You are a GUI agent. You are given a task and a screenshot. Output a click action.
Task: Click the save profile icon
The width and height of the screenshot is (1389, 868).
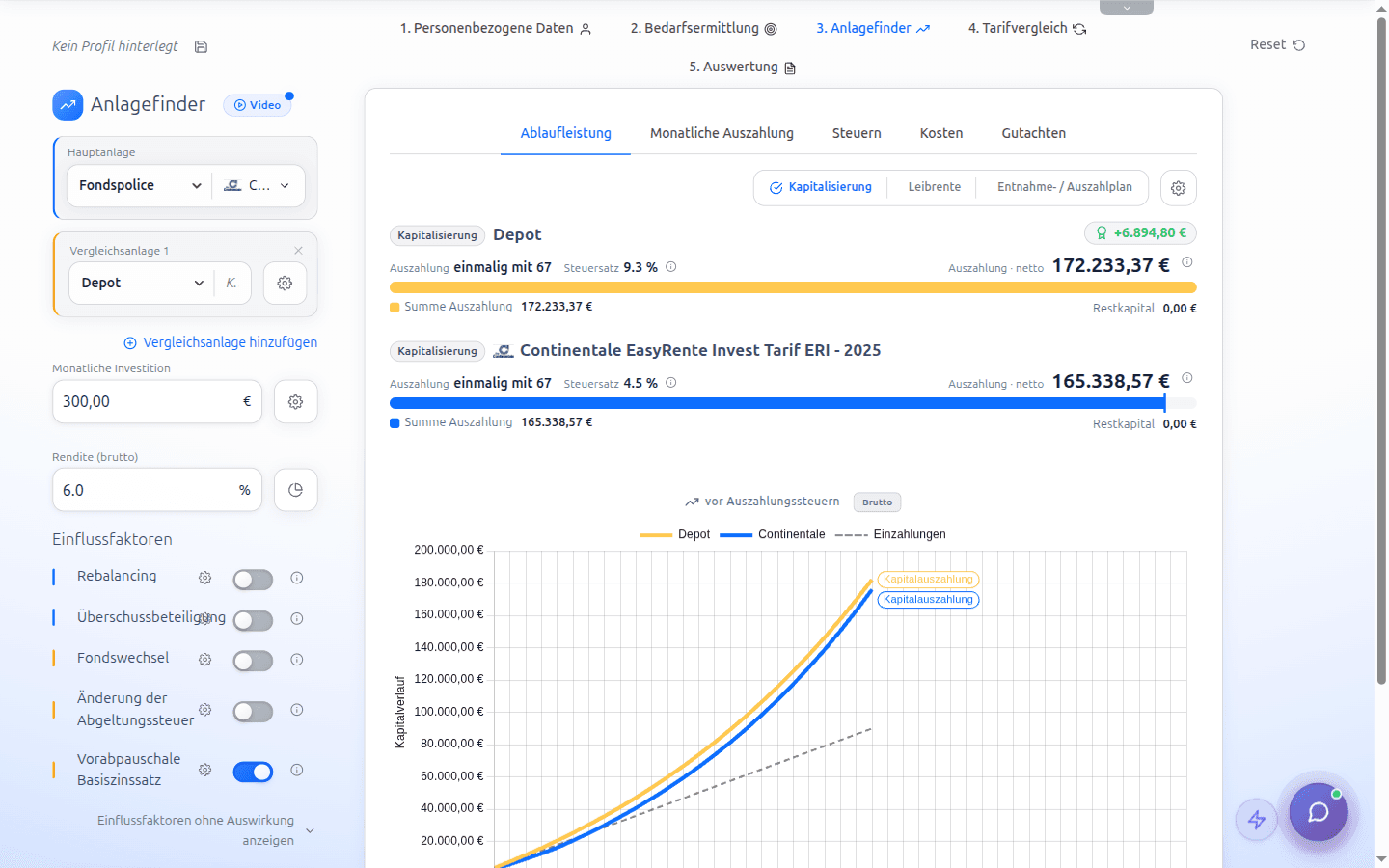201,46
